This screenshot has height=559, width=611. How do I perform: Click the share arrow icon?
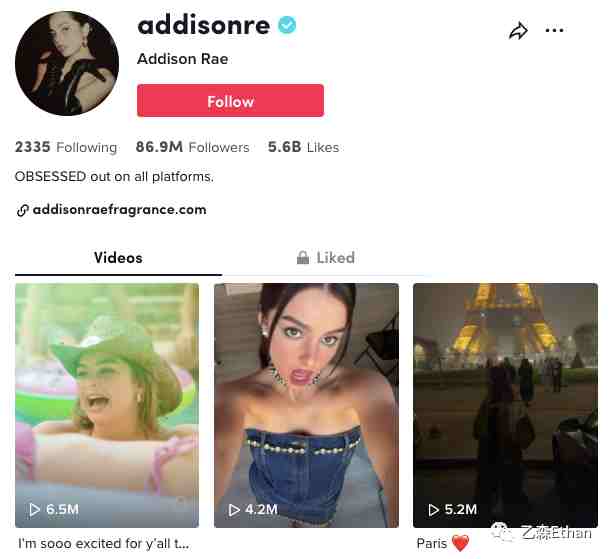coord(518,31)
